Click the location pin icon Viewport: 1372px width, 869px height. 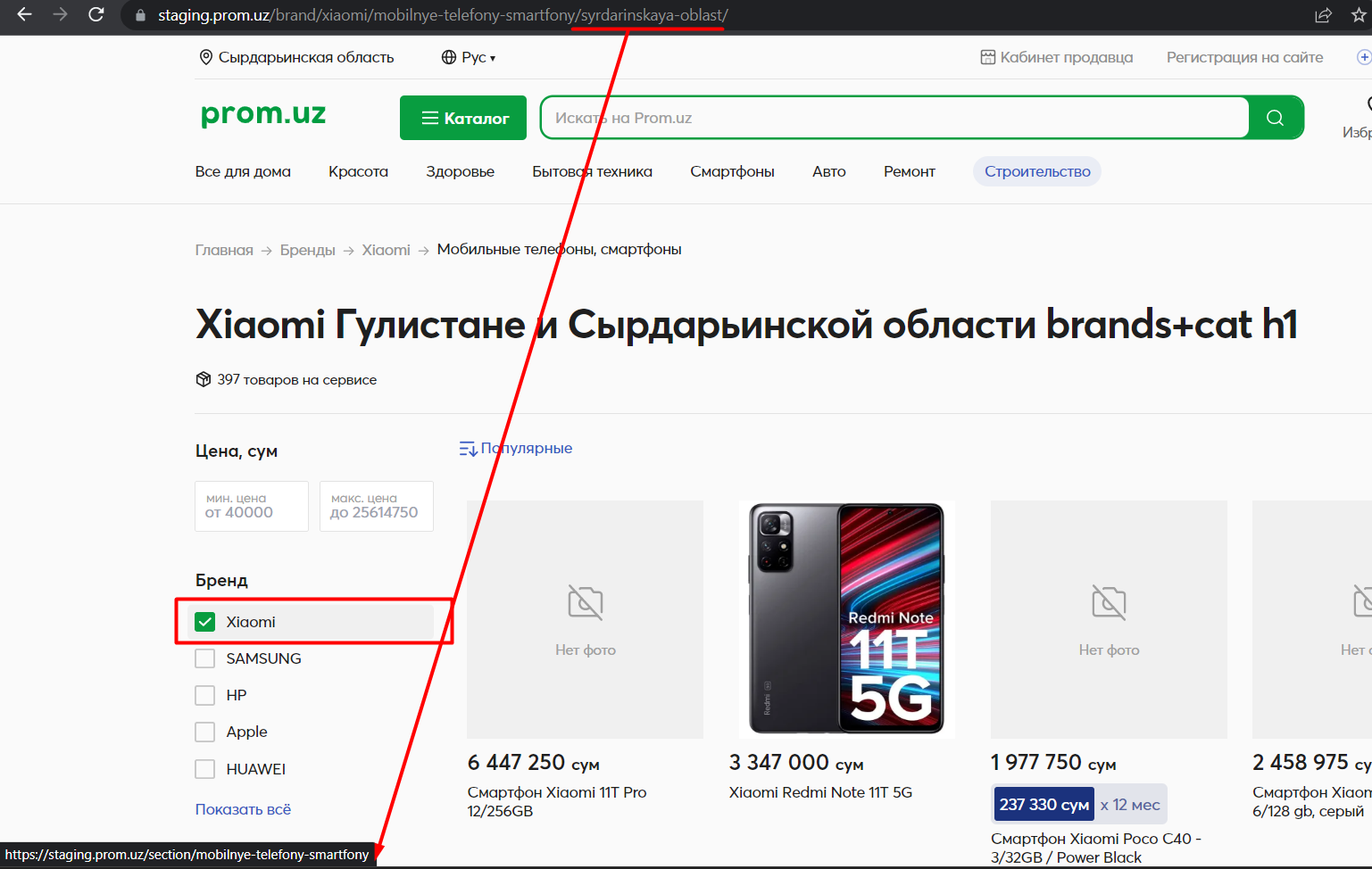(x=205, y=57)
